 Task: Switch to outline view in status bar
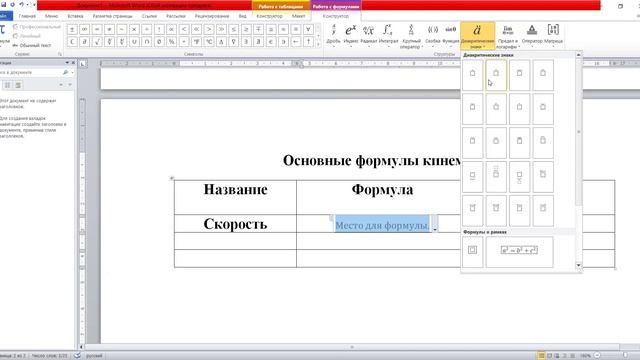pyautogui.click(x=565, y=356)
